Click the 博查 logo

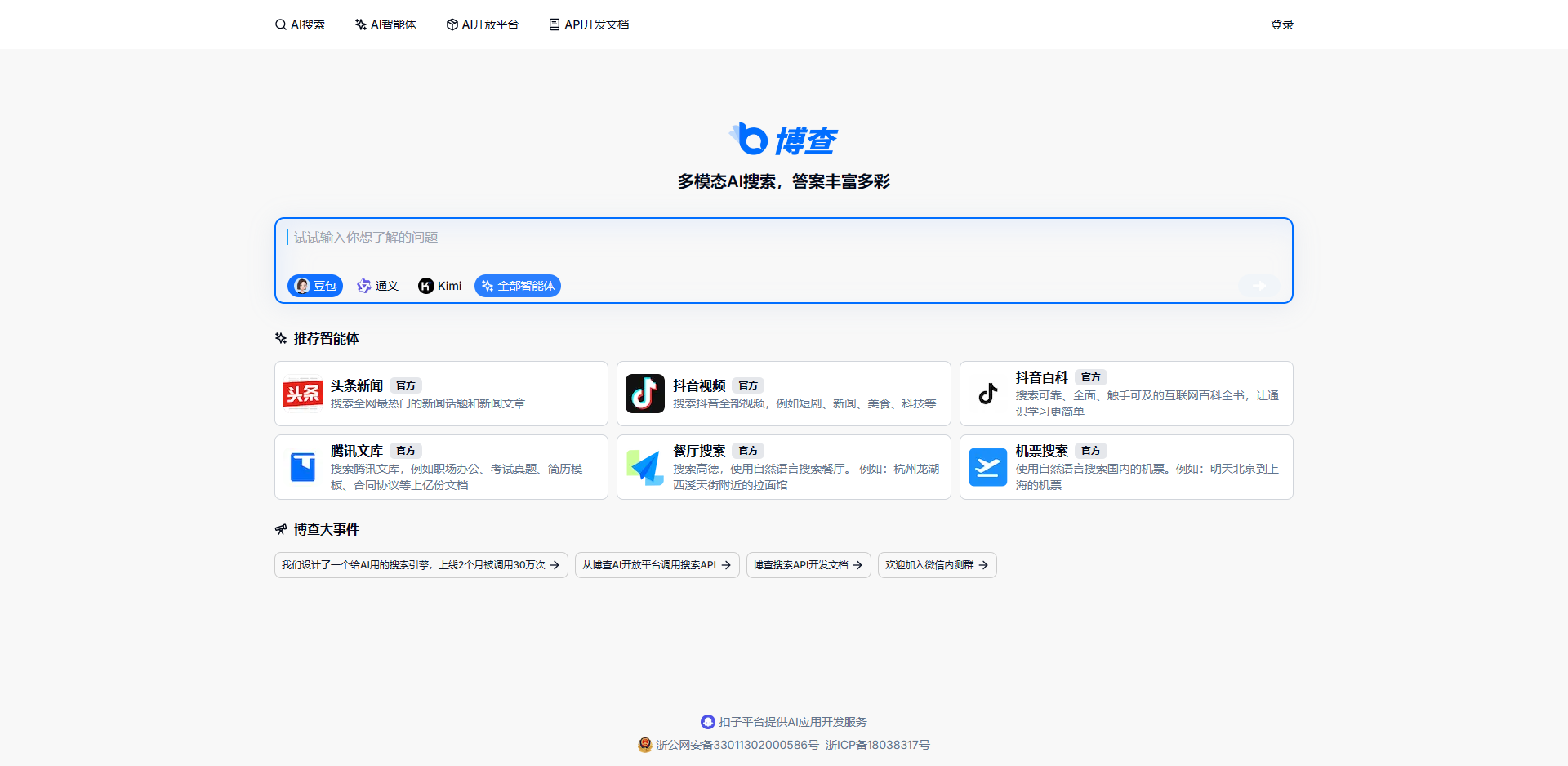[782, 139]
